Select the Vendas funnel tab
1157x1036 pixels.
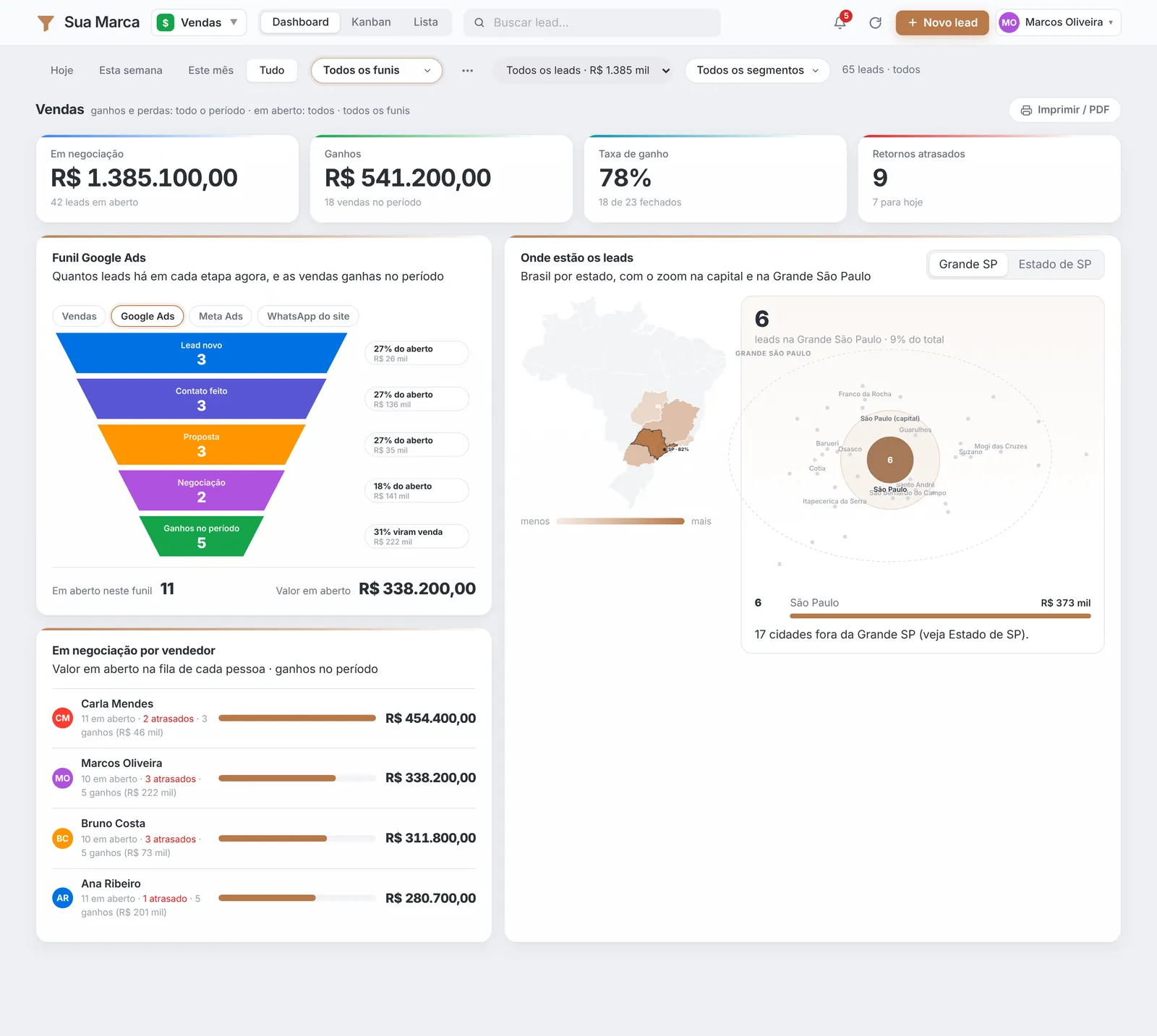coord(80,316)
